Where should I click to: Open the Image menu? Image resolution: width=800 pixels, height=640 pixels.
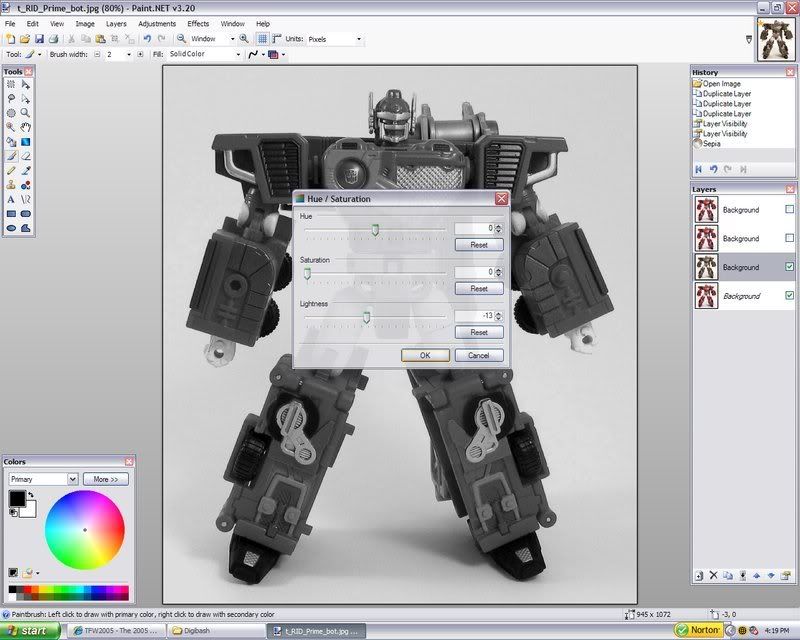click(x=85, y=23)
